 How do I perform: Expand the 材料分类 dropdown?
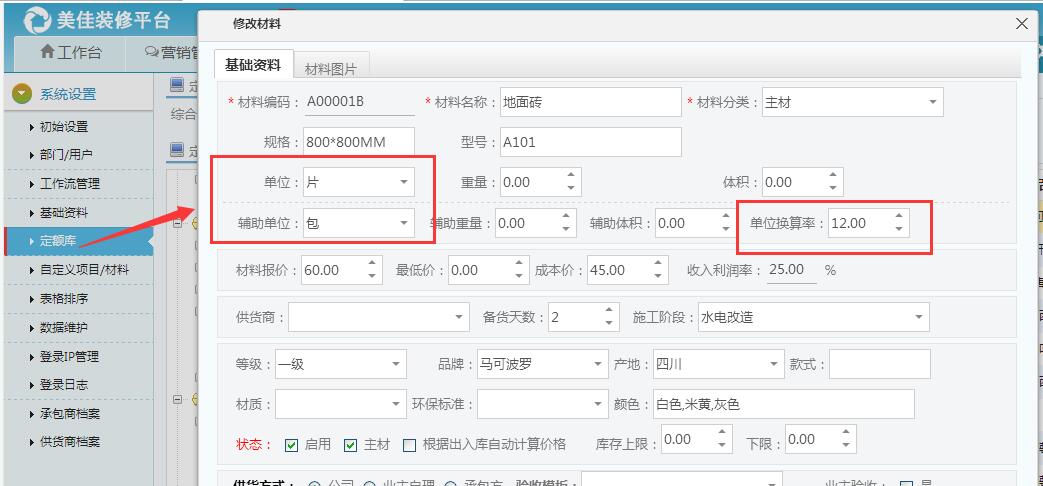(x=932, y=102)
